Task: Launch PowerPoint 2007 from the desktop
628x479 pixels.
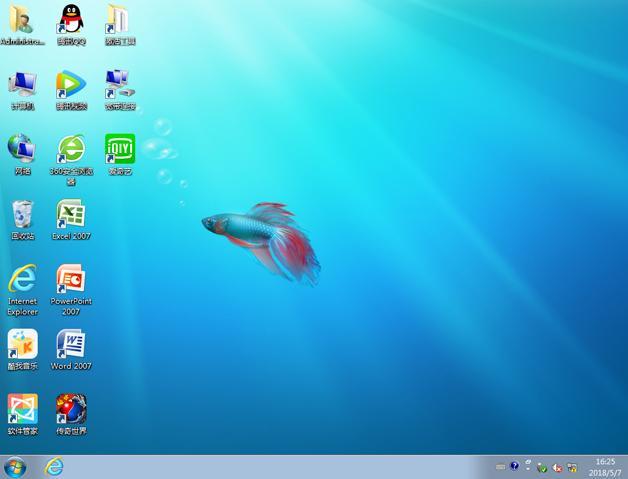Action: pyautogui.click(x=70, y=280)
